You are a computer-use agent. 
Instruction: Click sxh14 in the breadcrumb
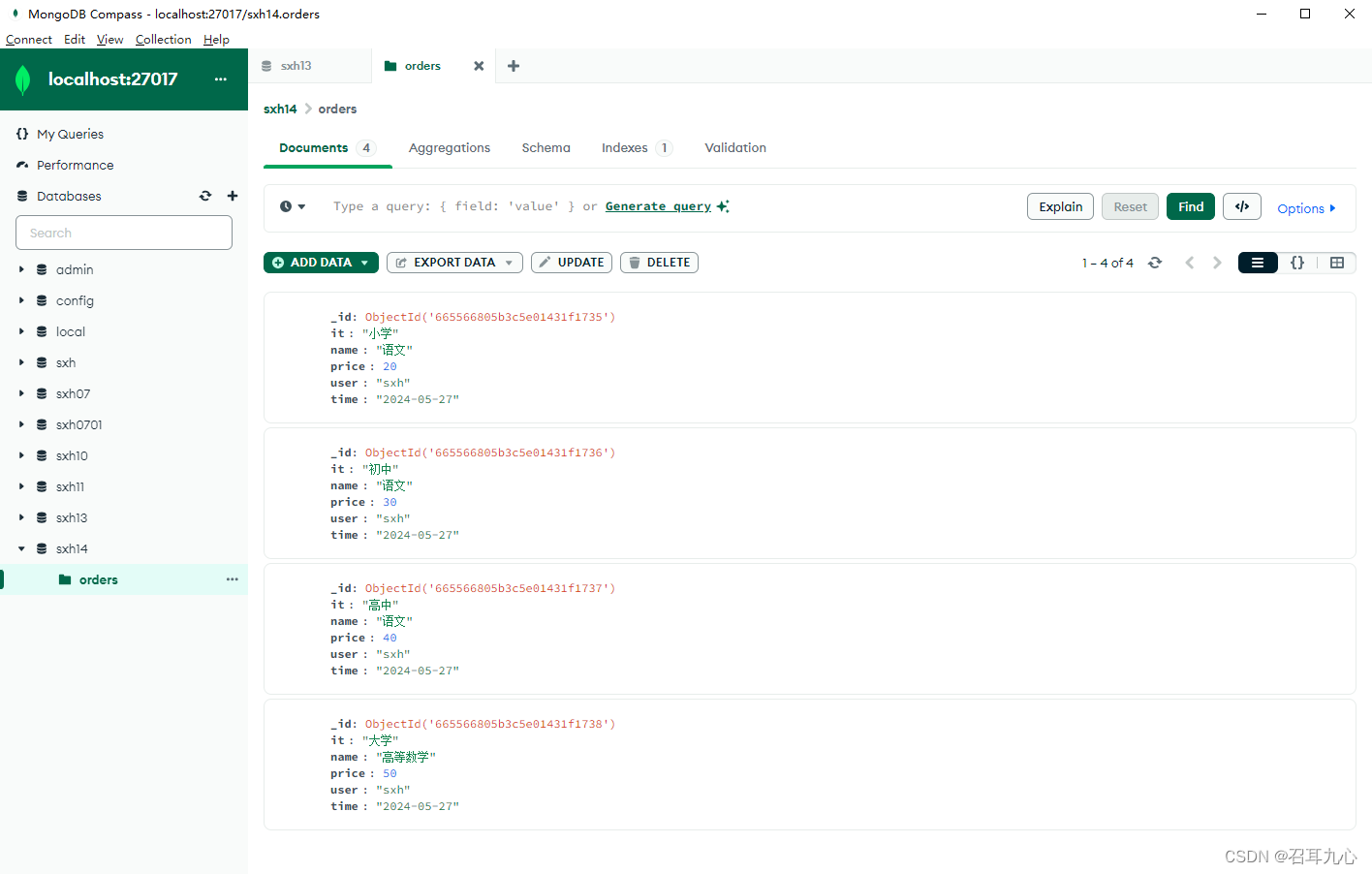coord(280,109)
